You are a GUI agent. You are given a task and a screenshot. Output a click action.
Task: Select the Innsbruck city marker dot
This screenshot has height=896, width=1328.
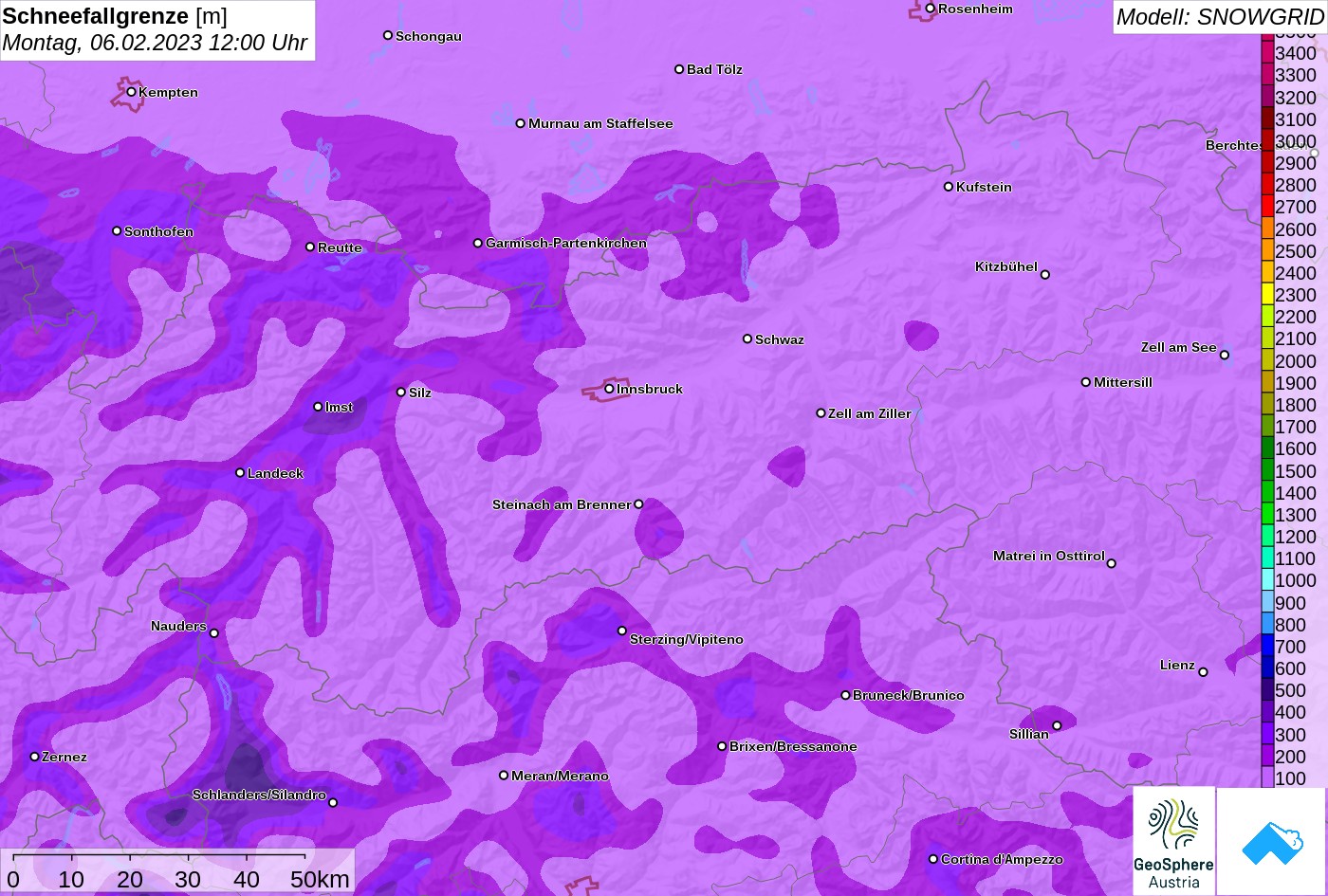pos(610,389)
